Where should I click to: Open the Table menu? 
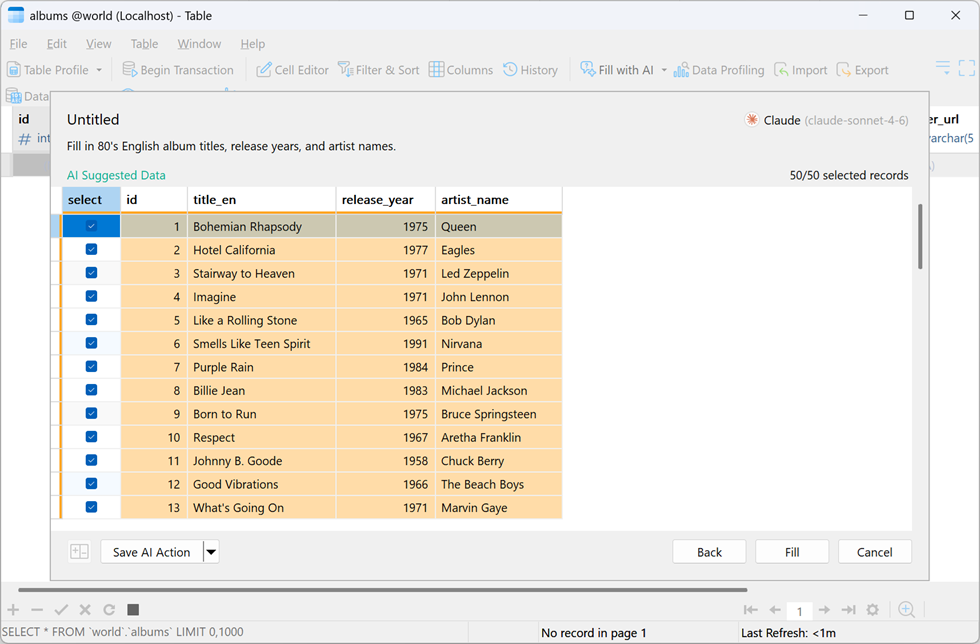point(144,44)
